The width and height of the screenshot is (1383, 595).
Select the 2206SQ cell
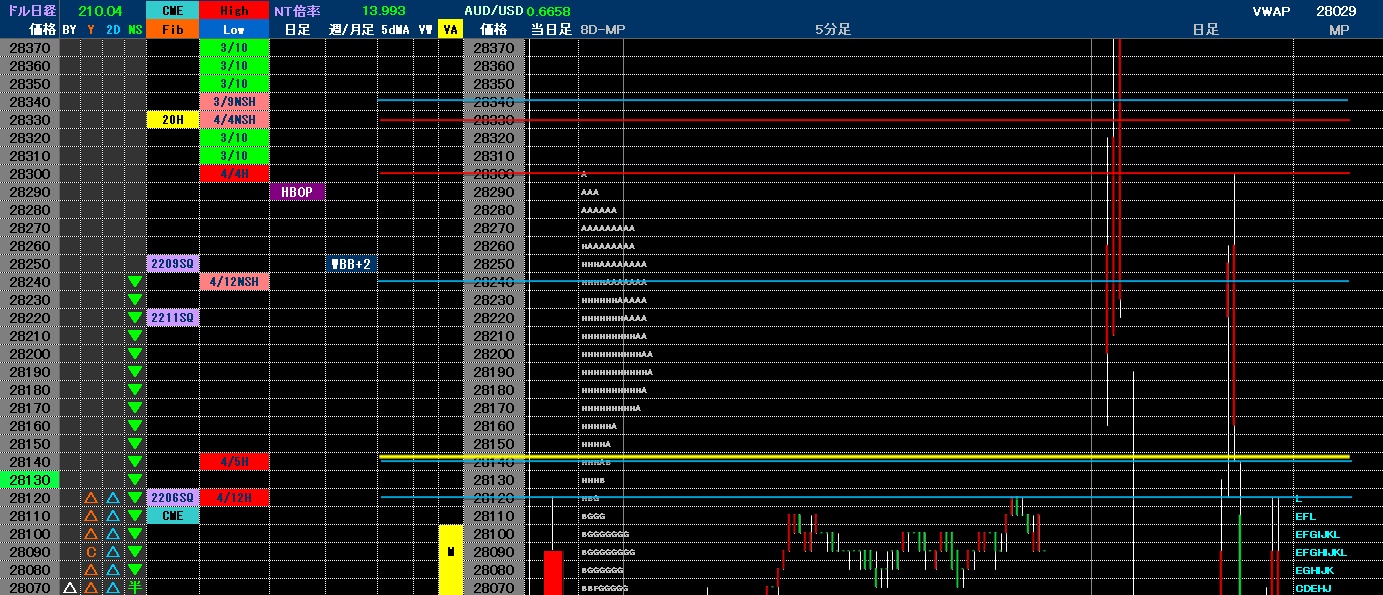(x=172, y=498)
